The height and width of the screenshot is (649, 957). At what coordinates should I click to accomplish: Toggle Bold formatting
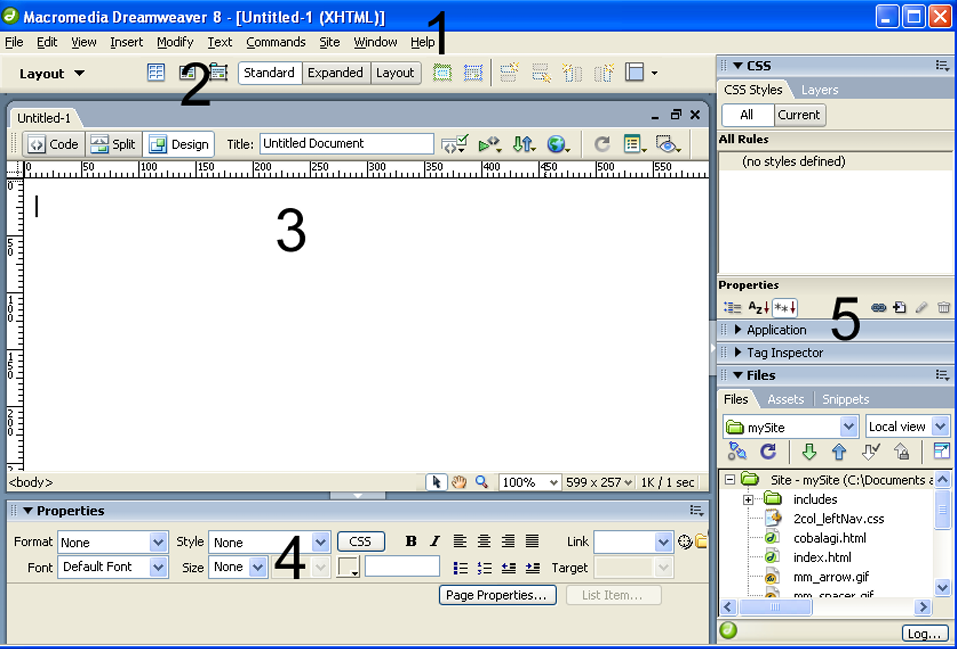coord(411,542)
